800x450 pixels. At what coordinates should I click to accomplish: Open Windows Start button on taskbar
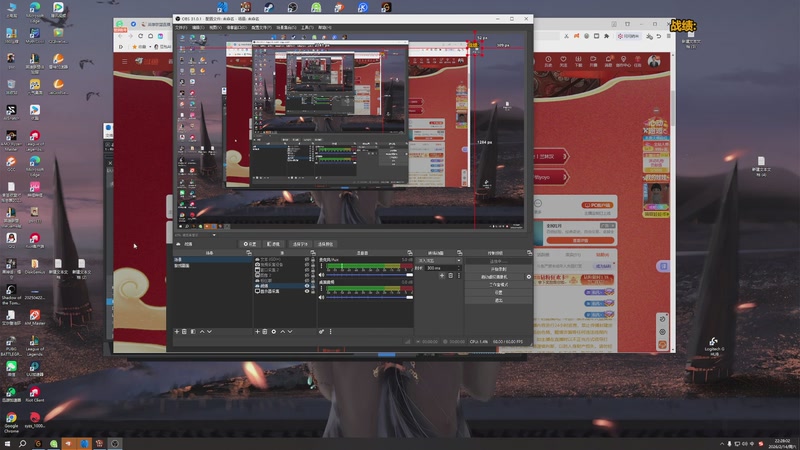[x=7, y=444]
